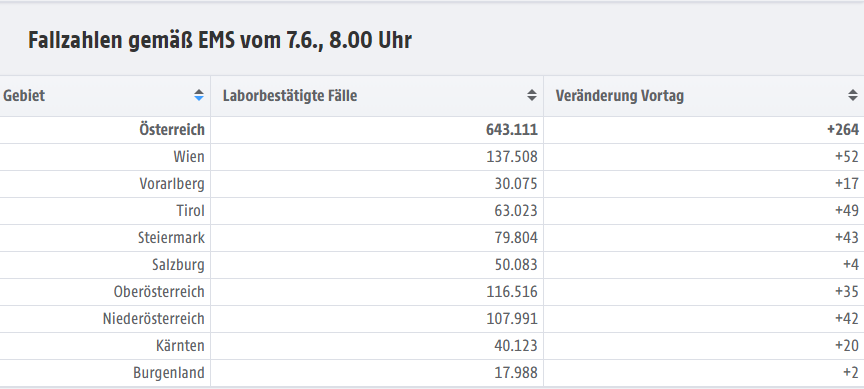Viewport: 864px width, 389px height.
Task: Sort by Laborbestätigte Fälle header text
Action: [290, 95]
